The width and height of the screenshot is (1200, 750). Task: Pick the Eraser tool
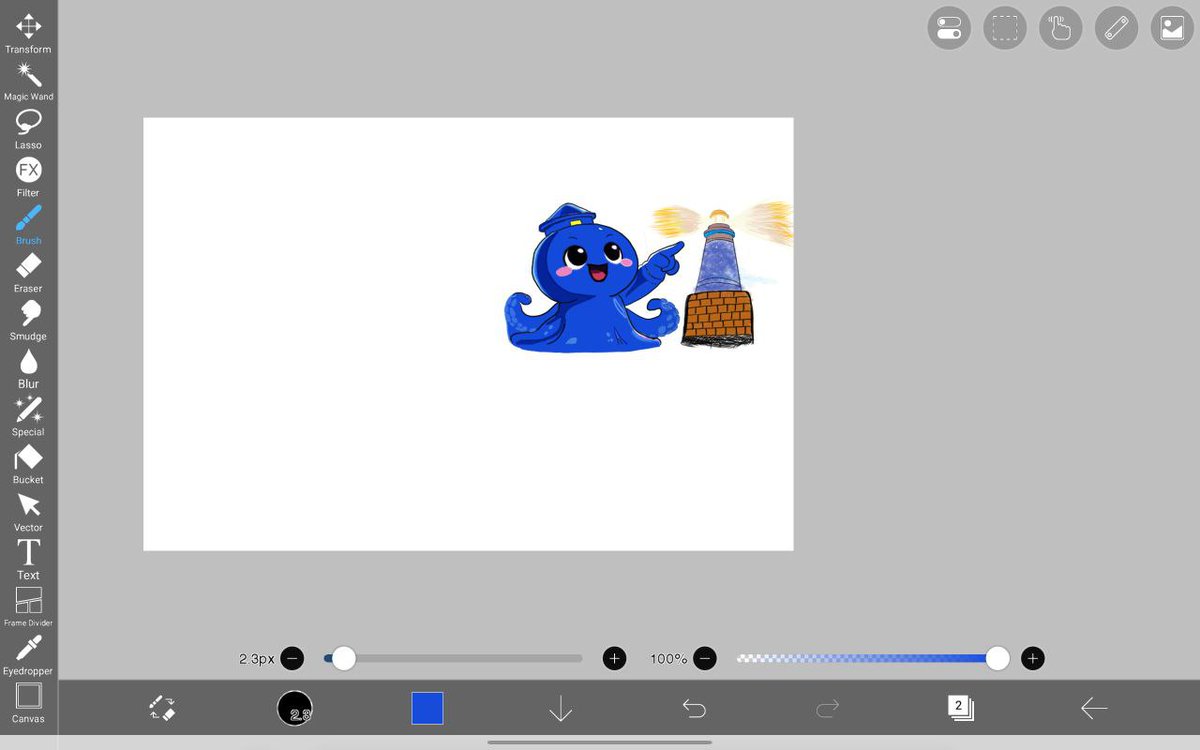[28, 272]
